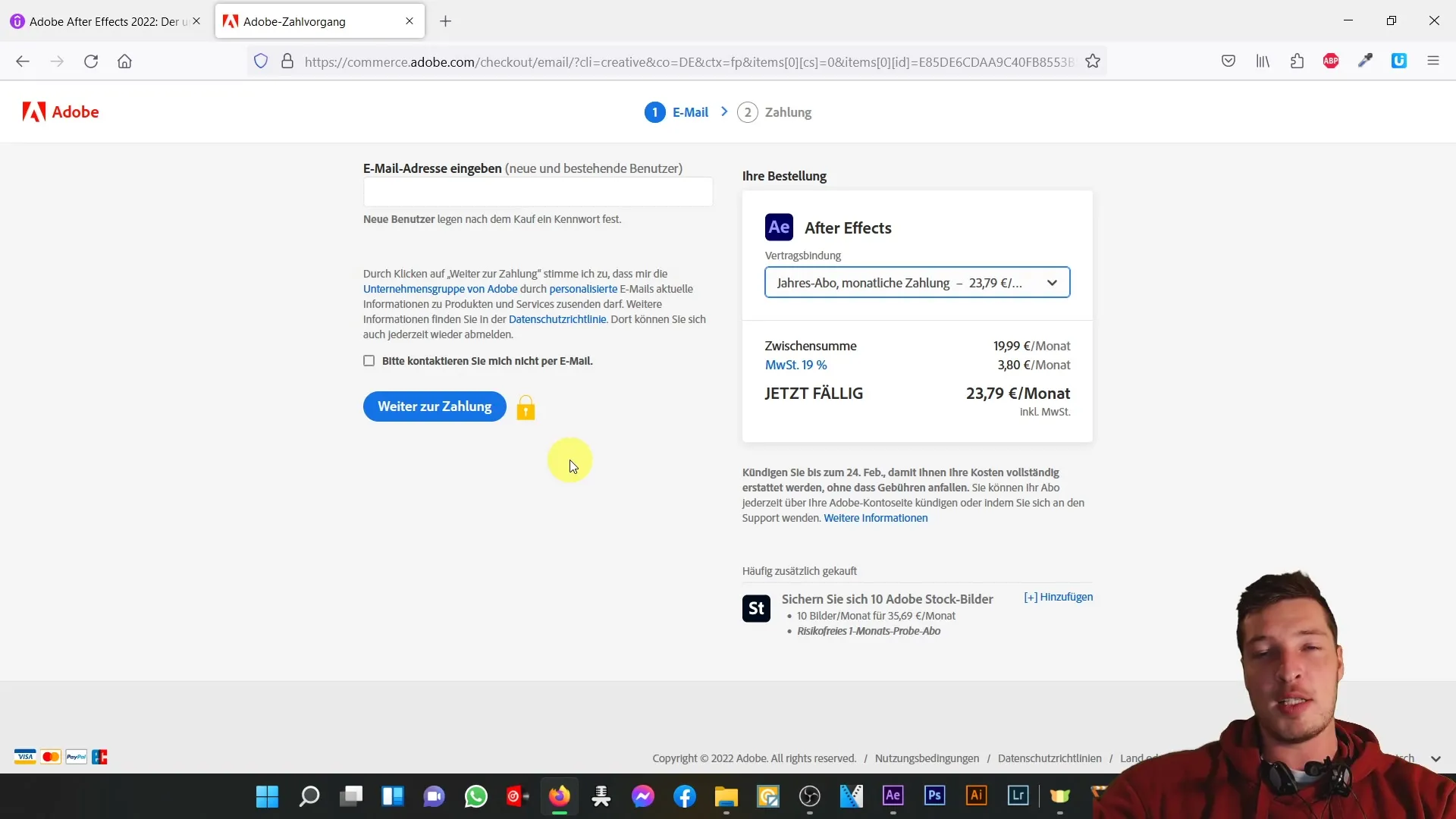Open the tracking protection shield icon

pos(261,61)
